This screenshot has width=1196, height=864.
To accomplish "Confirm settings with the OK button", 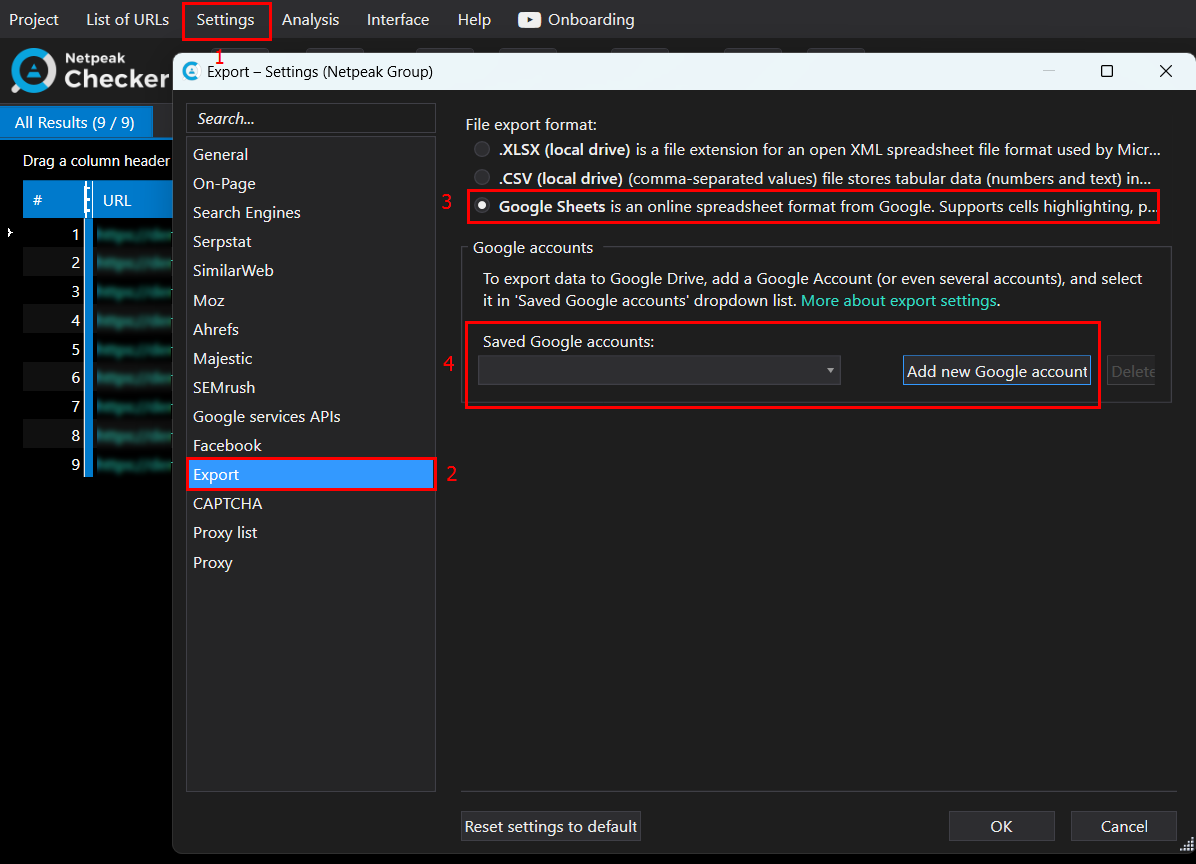I will click(x=1001, y=826).
